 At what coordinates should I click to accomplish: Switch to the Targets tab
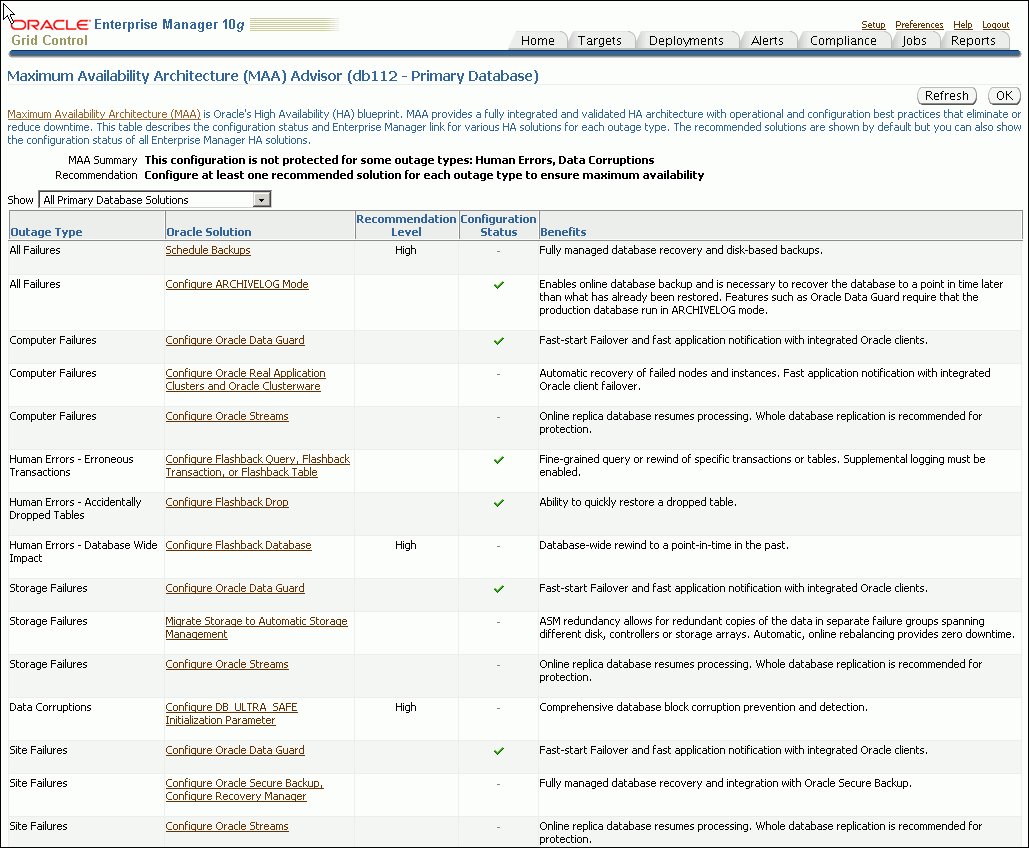(x=599, y=41)
